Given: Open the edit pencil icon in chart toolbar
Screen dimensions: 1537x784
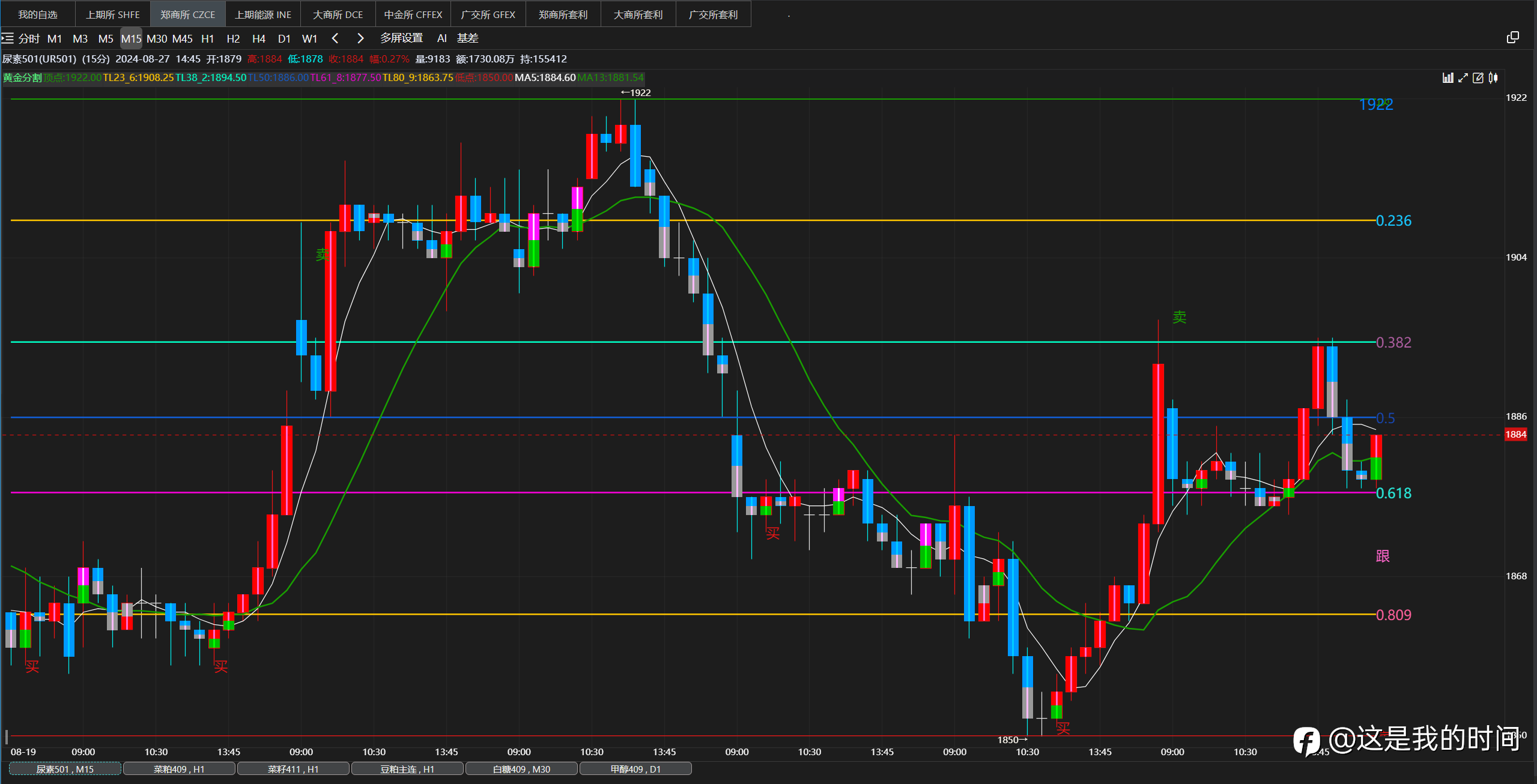Looking at the screenshot, I should 1478,77.
